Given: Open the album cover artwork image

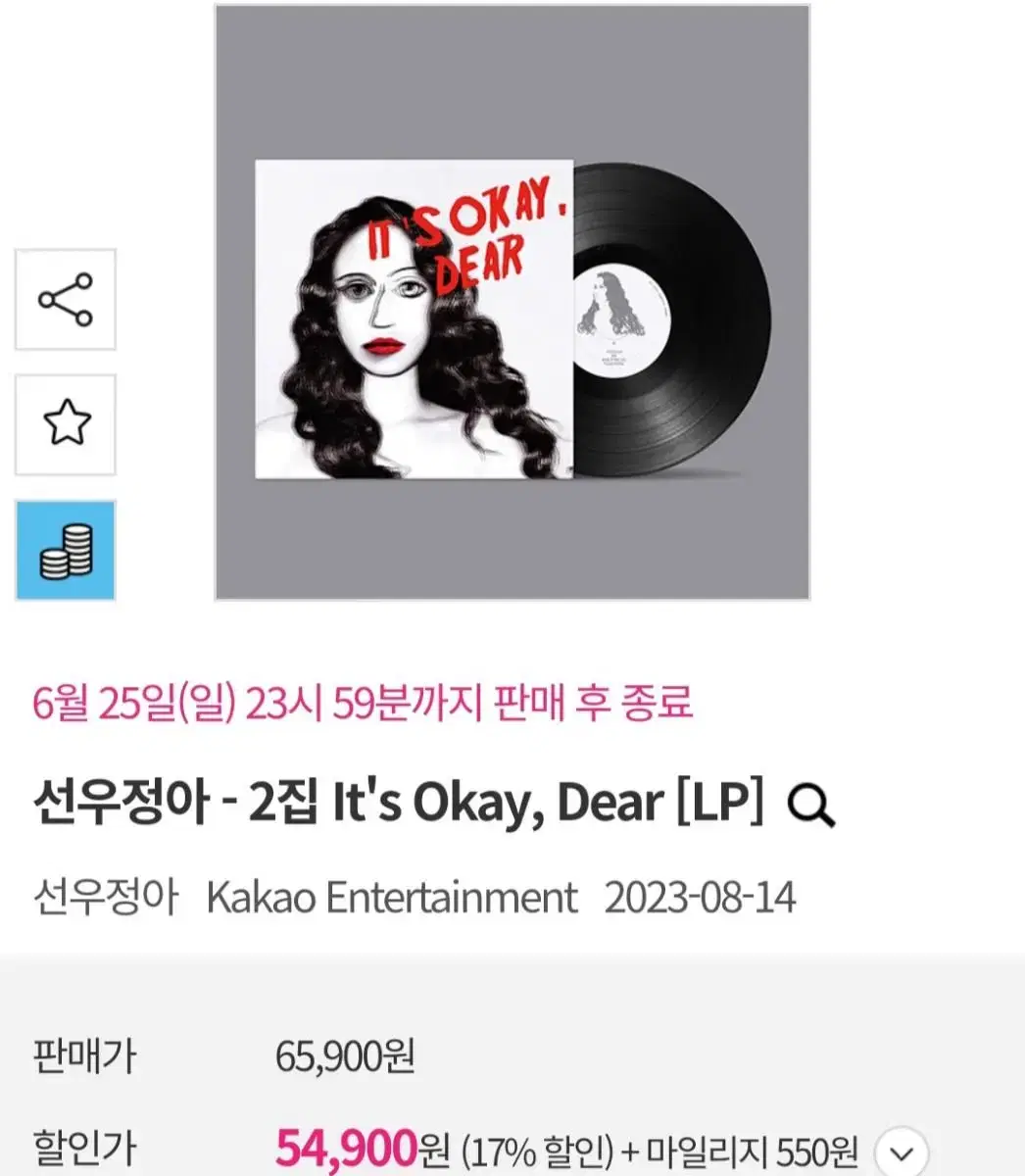Looking at the screenshot, I should (414, 319).
